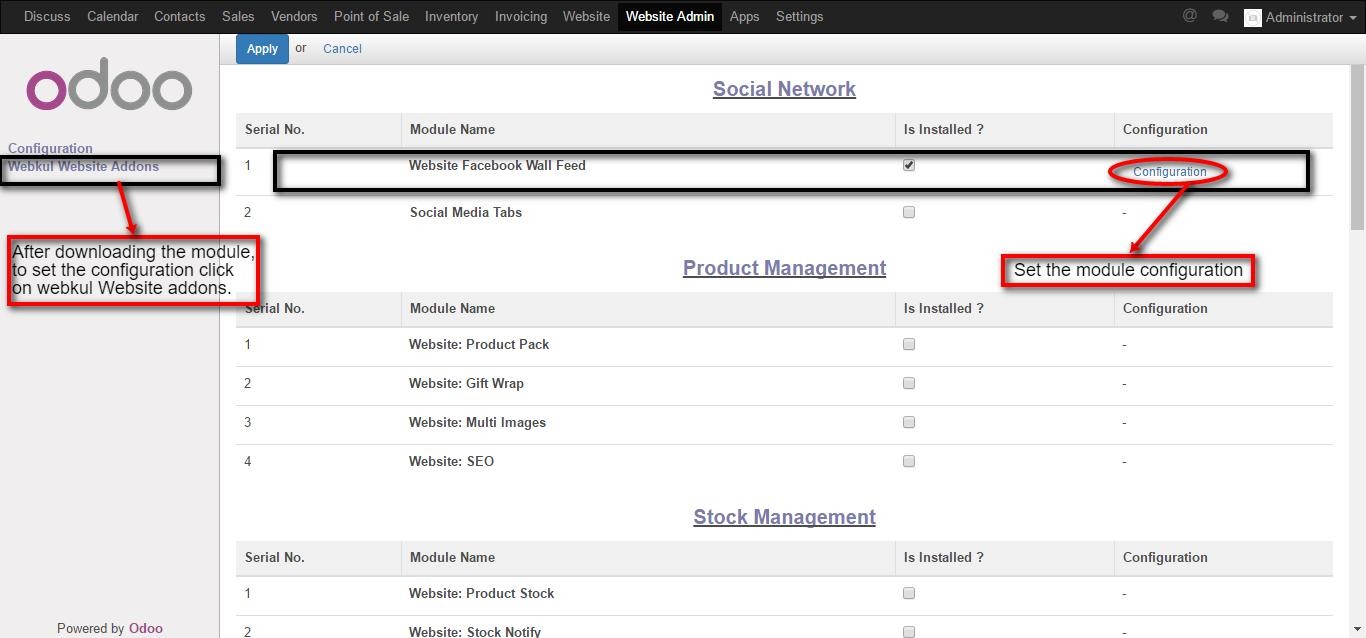Viewport: 1366px width, 638px height.
Task: Open the Contacts menu
Action: click(180, 16)
